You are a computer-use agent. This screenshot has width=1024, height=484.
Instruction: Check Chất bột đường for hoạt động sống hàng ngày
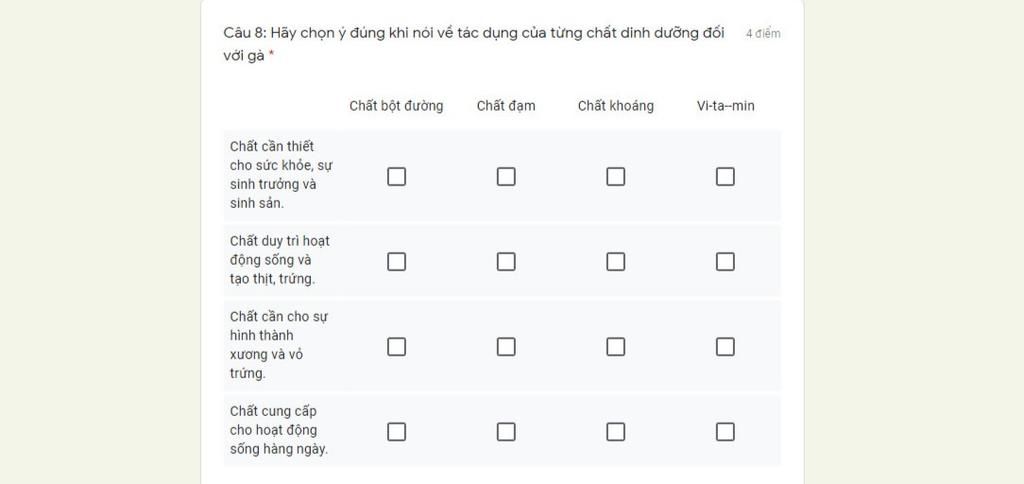coord(396,432)
